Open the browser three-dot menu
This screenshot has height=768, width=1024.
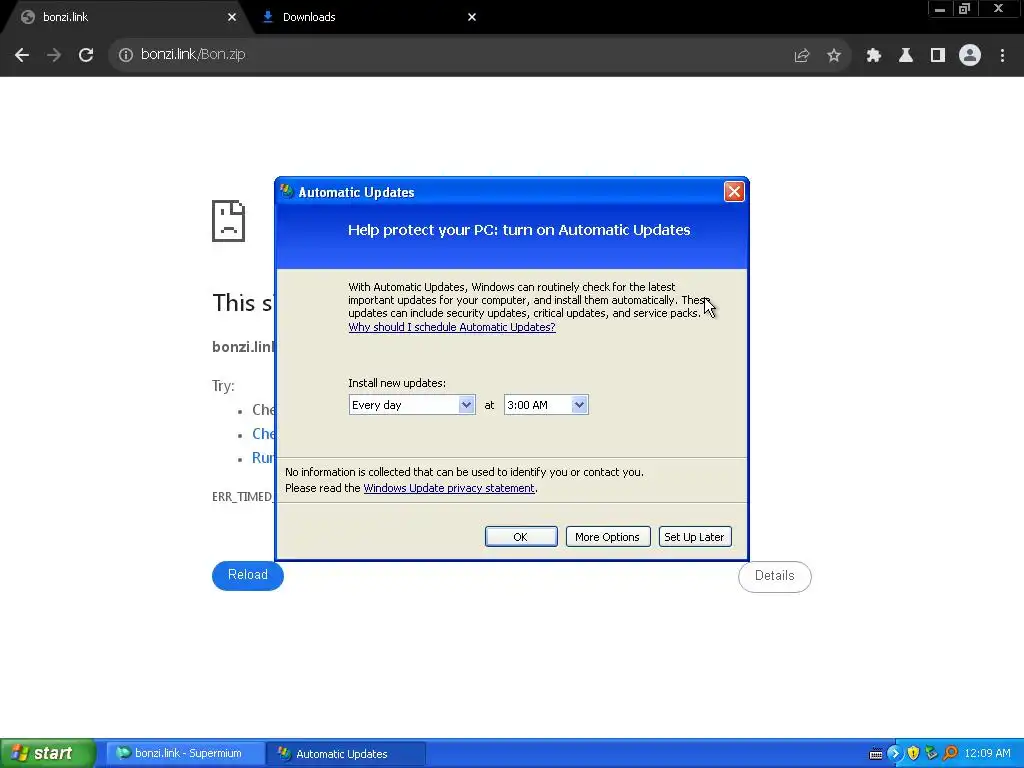[1002, 56]
